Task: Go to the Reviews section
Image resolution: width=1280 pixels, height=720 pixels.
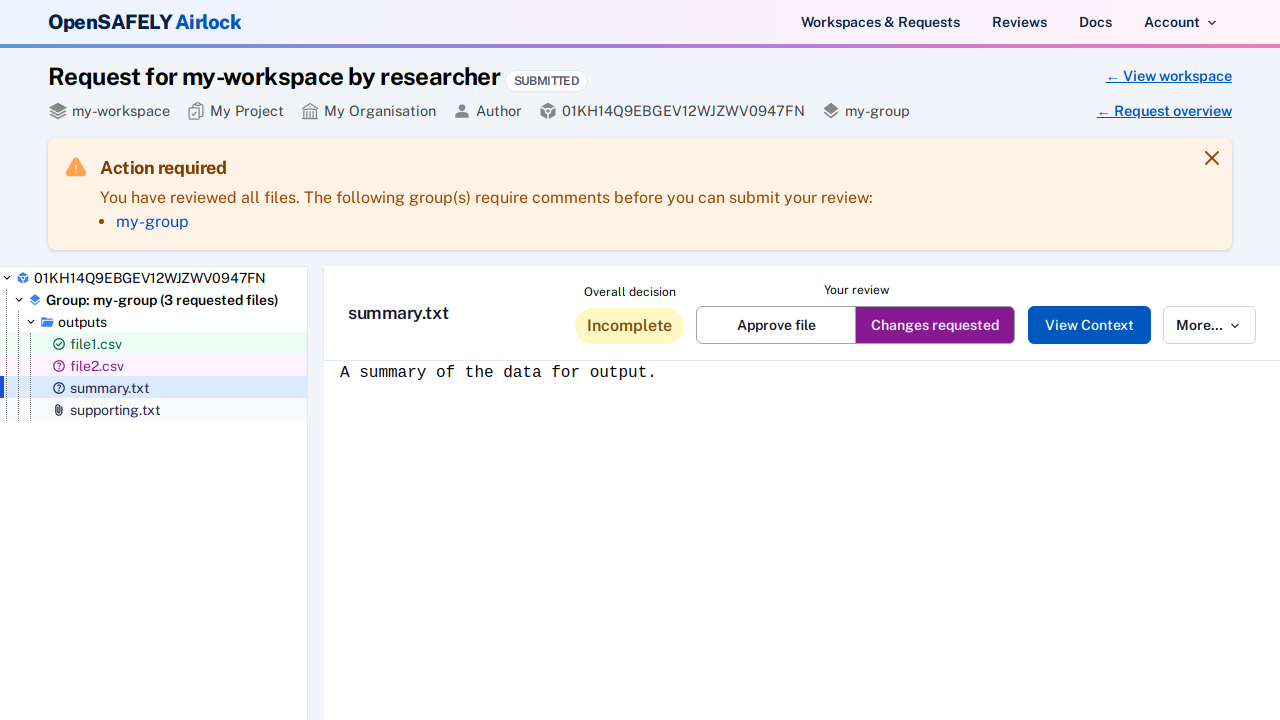Action: [1019, 22]
